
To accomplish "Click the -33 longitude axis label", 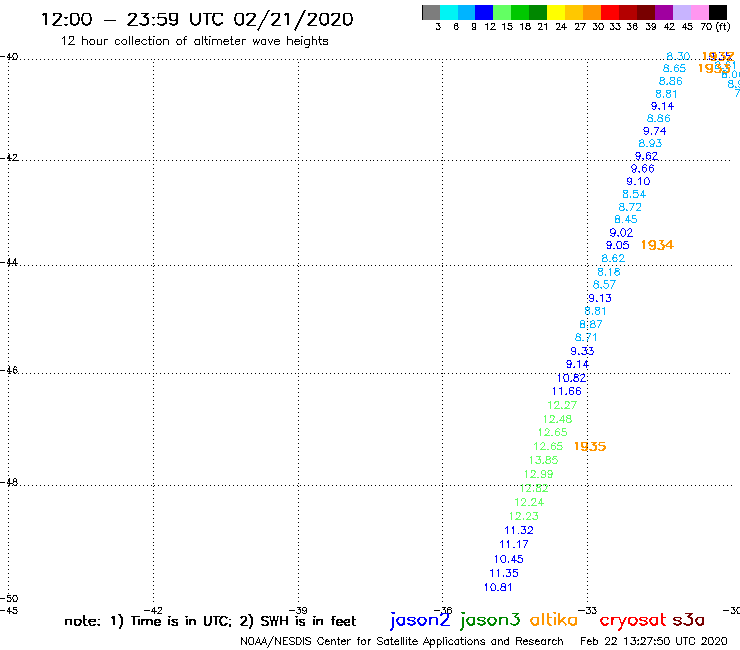I will [x=588, y=611].
